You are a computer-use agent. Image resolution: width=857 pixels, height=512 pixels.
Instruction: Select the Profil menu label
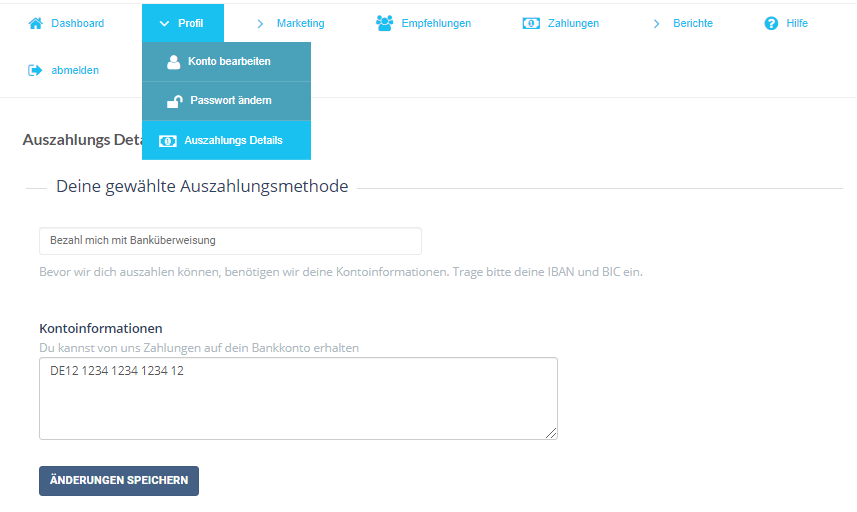click(x=190, y=23)
